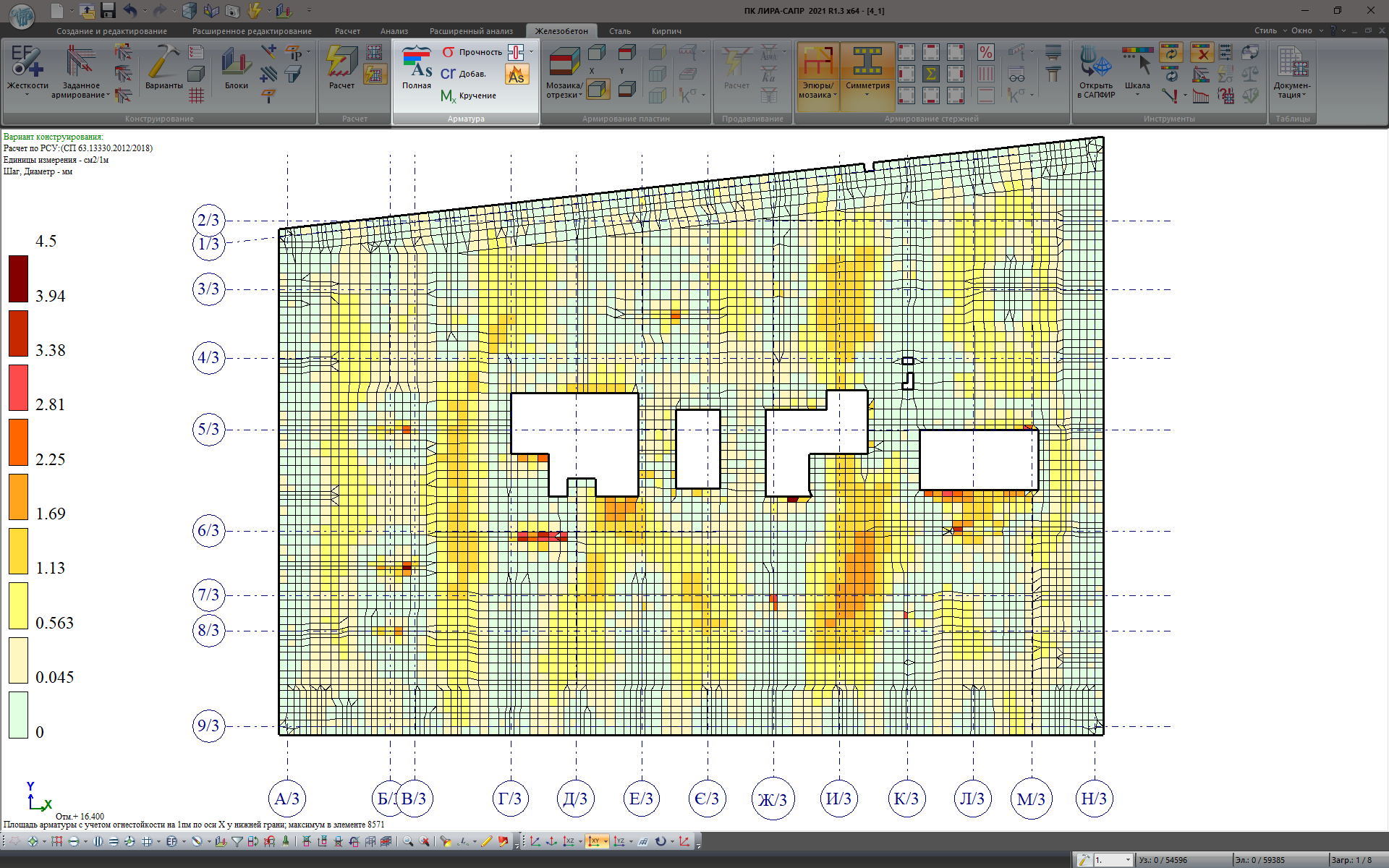Click the load case input field in status bar
The width and height of the screenshot is (1389, 868).
pos(1107,860)
